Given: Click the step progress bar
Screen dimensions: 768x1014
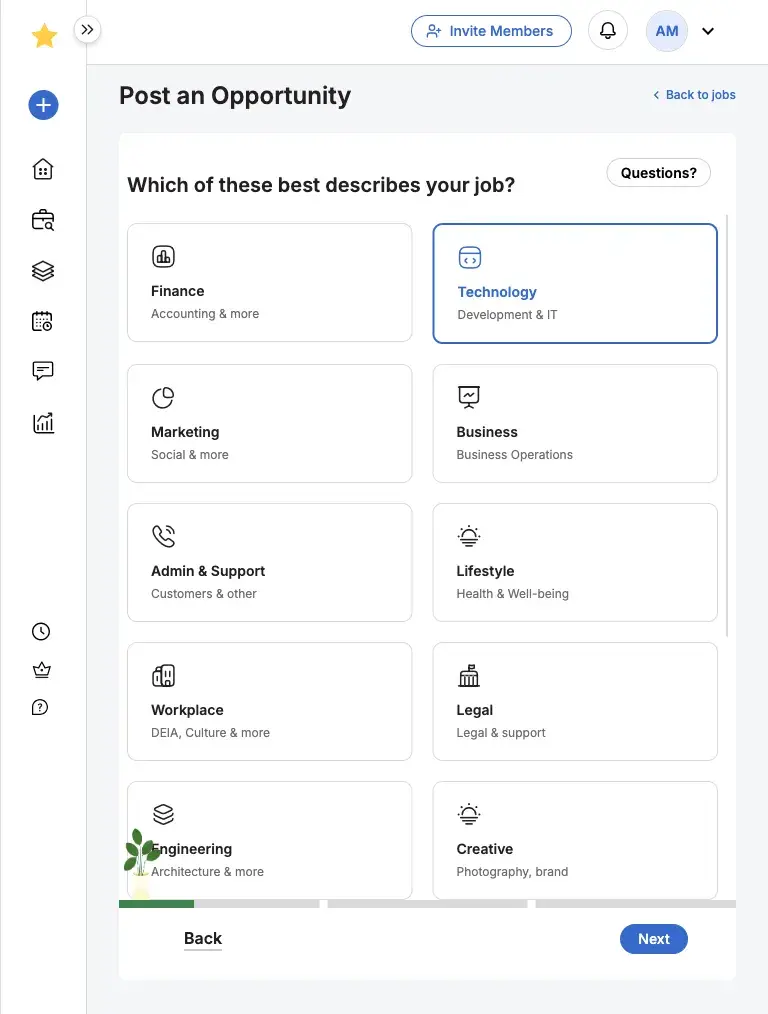Looking at the screenshot, I should point(427,904).
